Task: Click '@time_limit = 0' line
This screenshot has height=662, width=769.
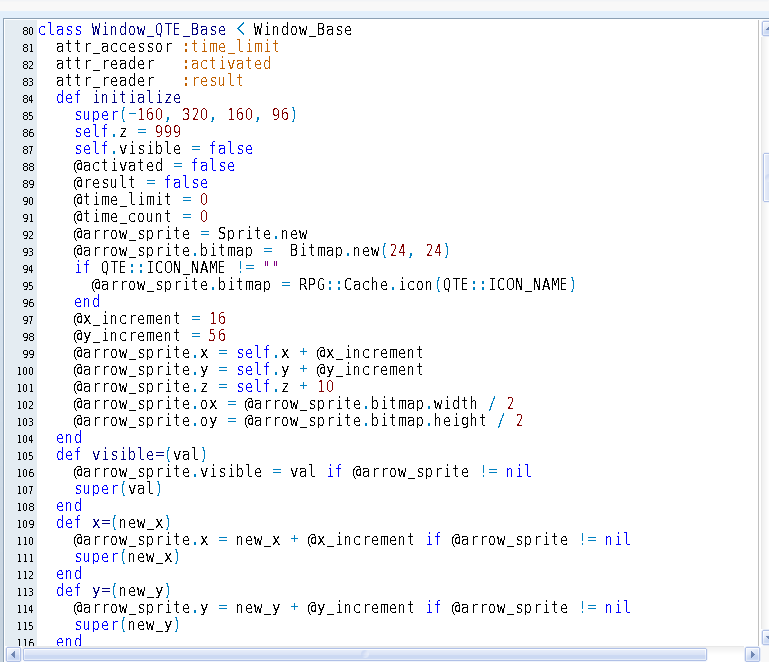Action: 141,200
